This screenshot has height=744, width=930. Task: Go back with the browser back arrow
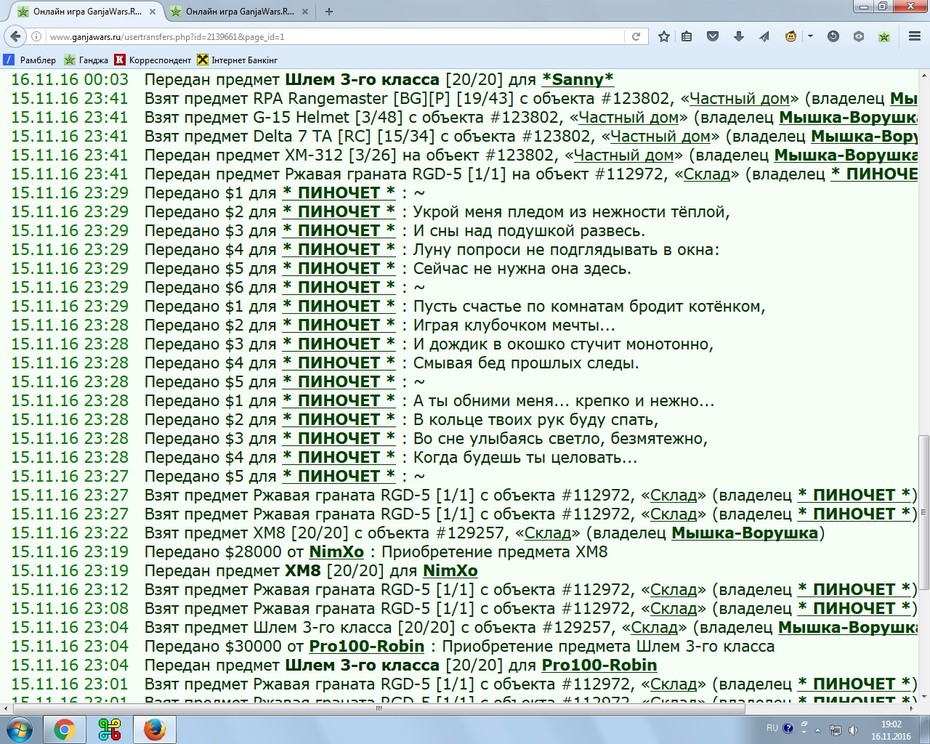pos(15,36)
